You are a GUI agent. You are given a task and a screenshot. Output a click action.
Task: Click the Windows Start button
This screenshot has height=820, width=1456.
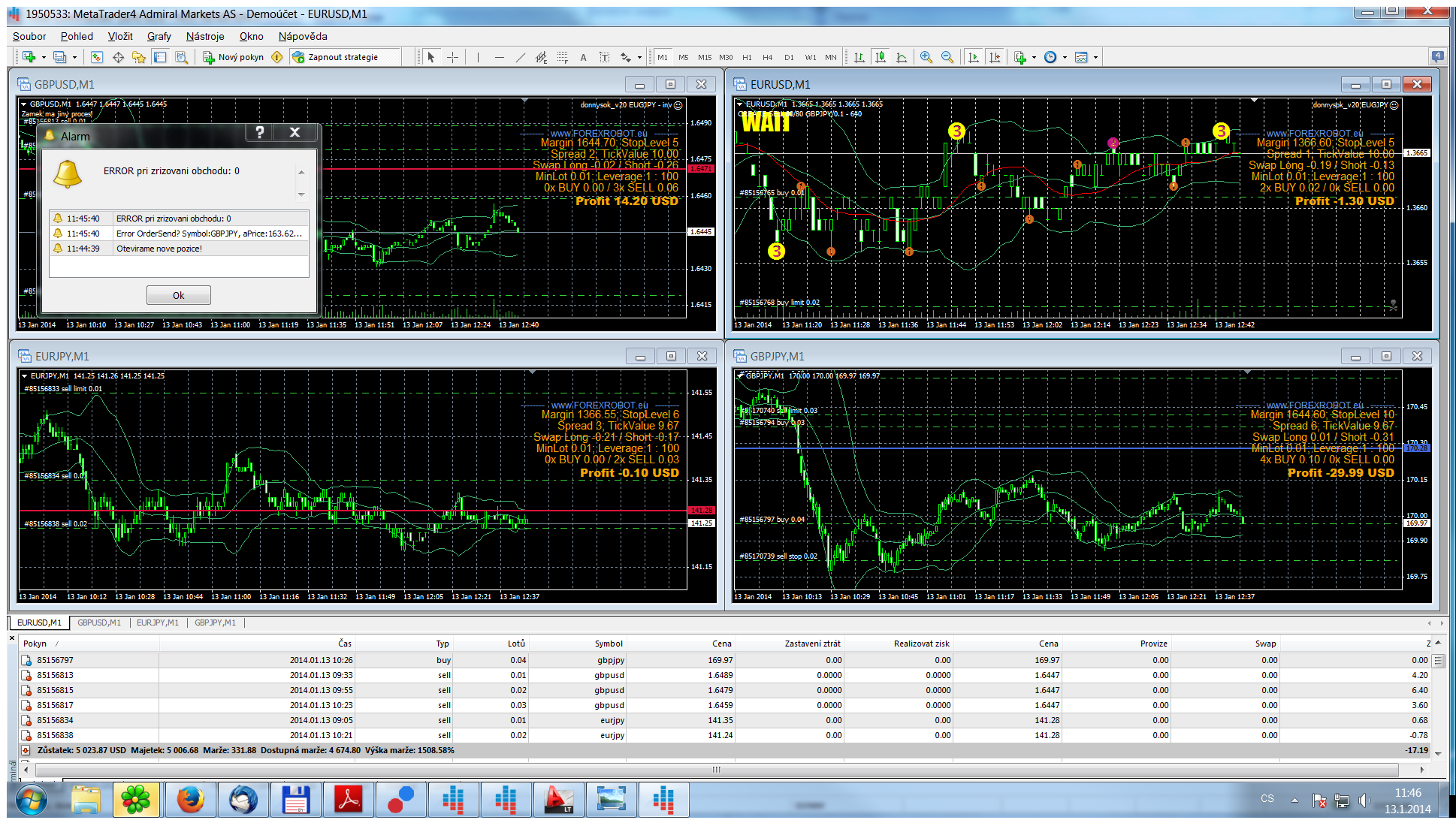(x=31, y=800)
